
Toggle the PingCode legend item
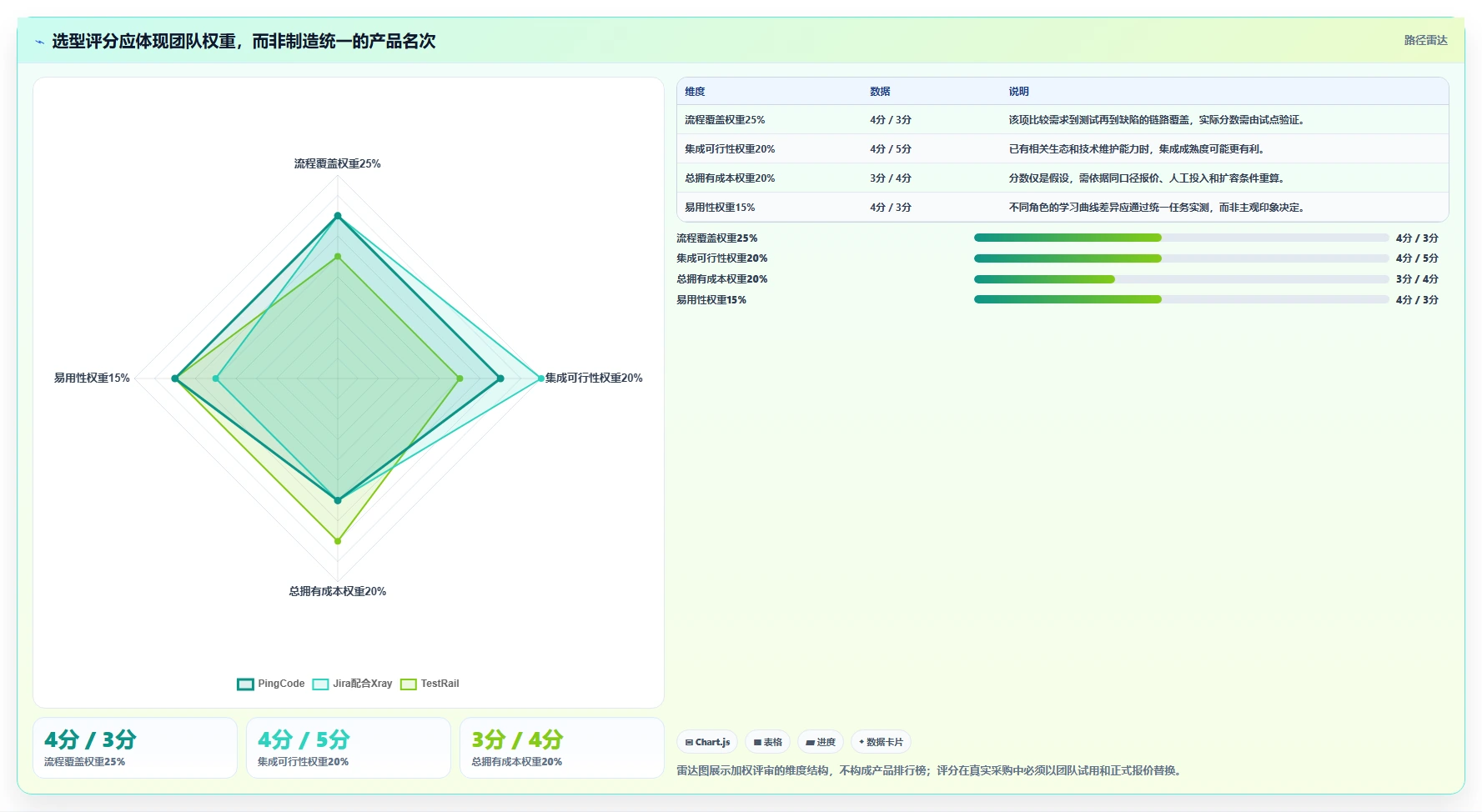(x=271, y=684)
